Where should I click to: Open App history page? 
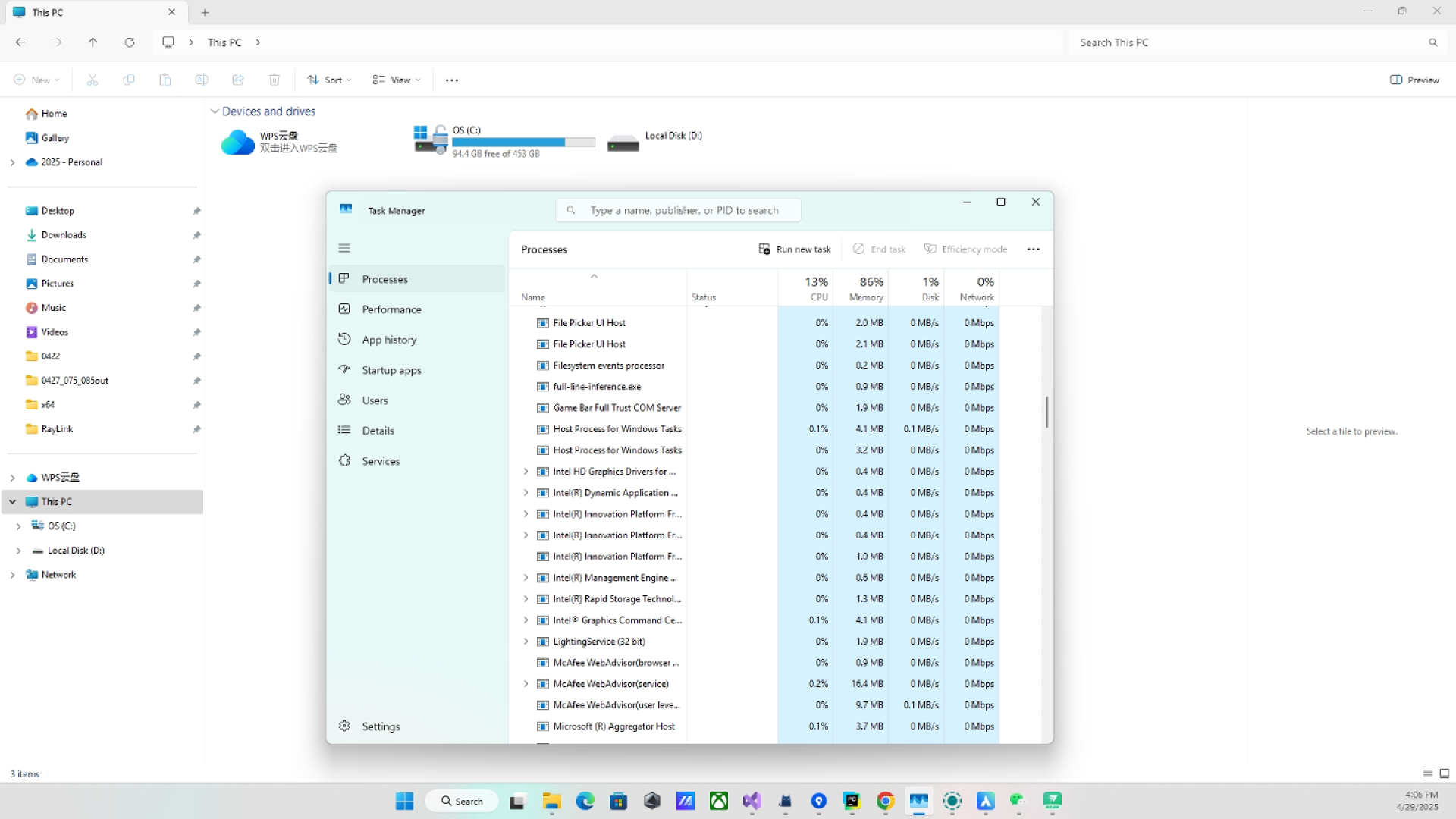[417, 340]
